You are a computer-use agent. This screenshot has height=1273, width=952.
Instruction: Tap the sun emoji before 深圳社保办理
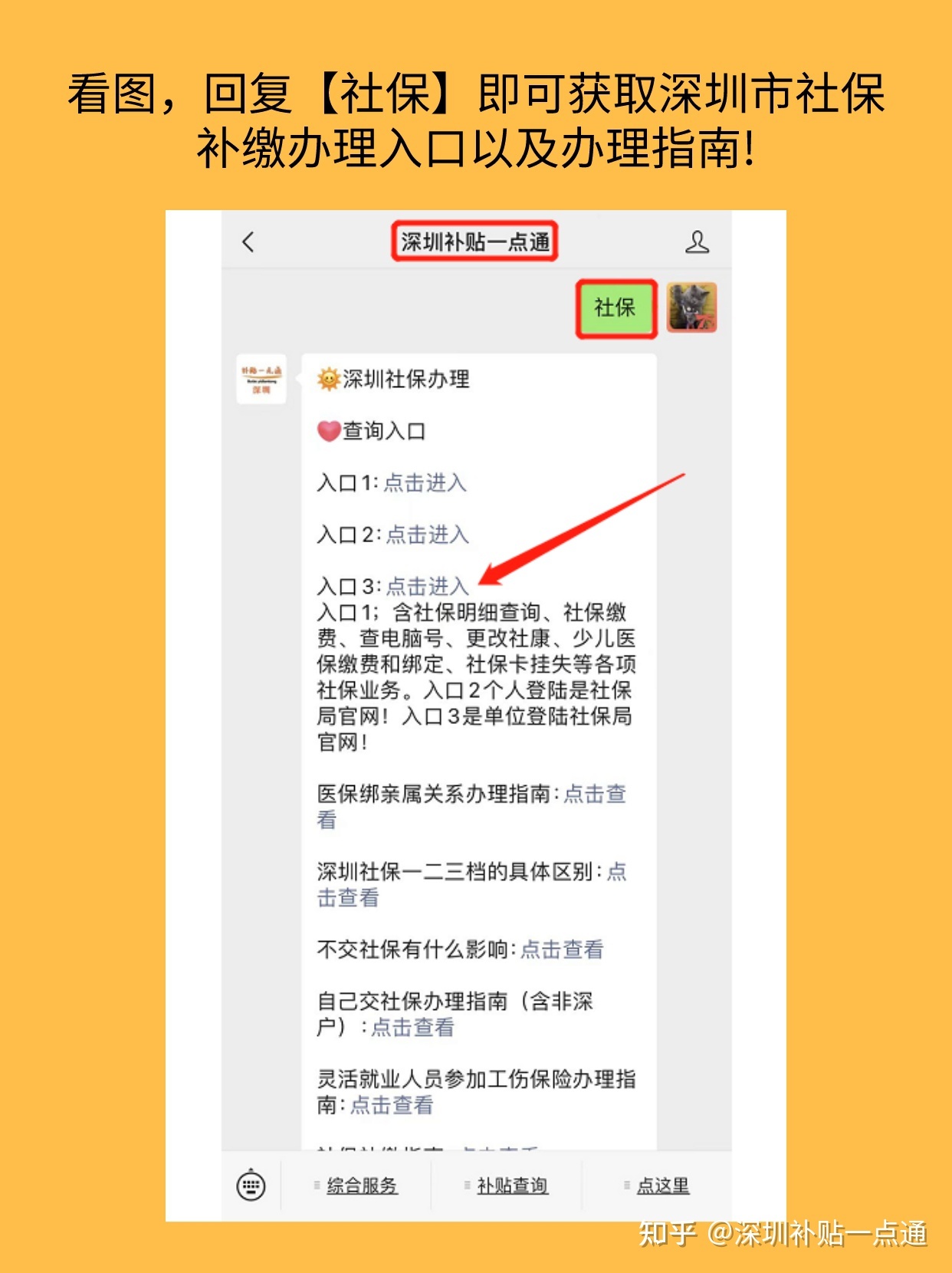pyautogui.click(x=329, y=379)
